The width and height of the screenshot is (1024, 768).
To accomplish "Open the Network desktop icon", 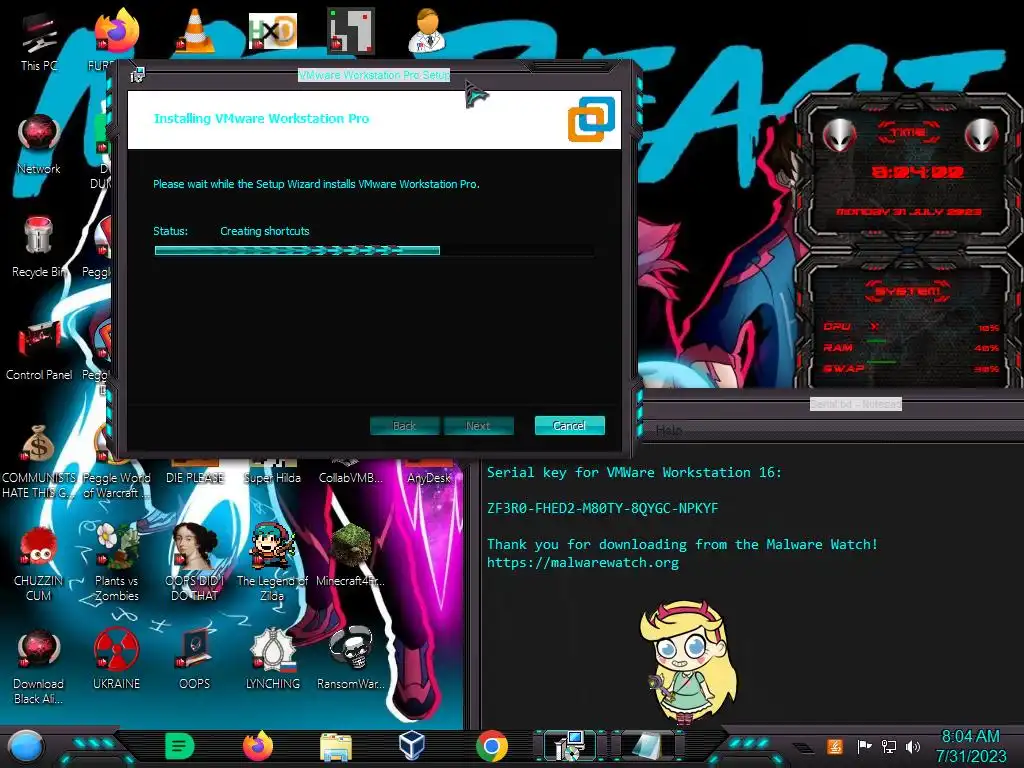I will [39, 144].
